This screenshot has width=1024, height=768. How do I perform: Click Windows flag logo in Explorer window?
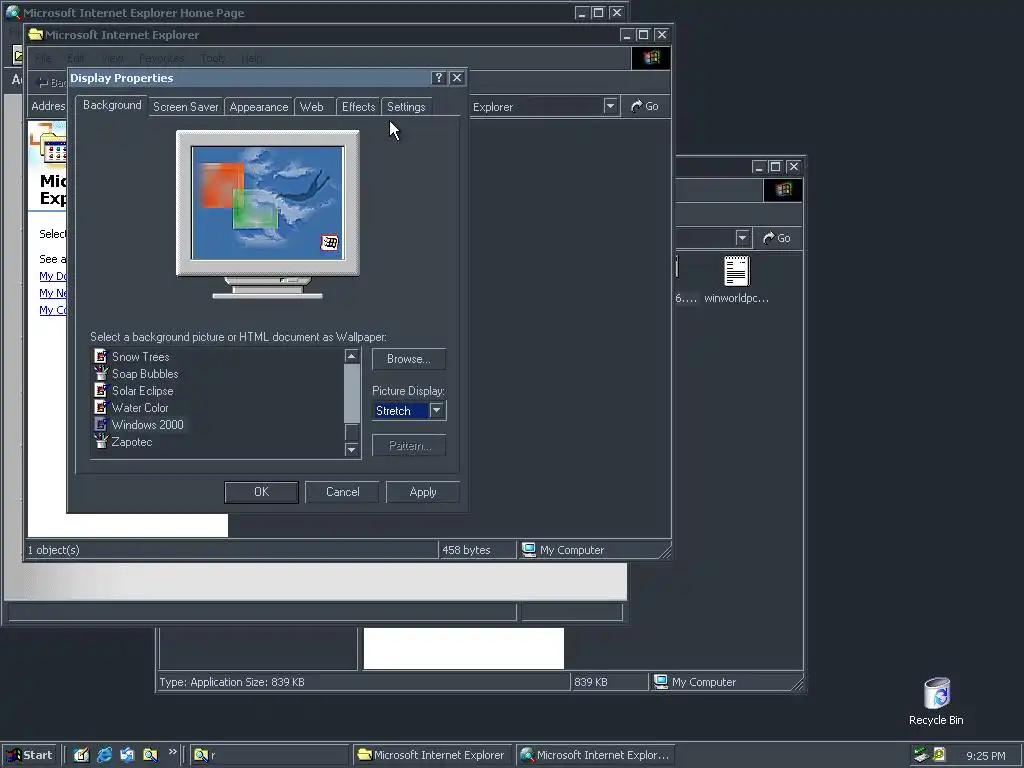[651, 57]
